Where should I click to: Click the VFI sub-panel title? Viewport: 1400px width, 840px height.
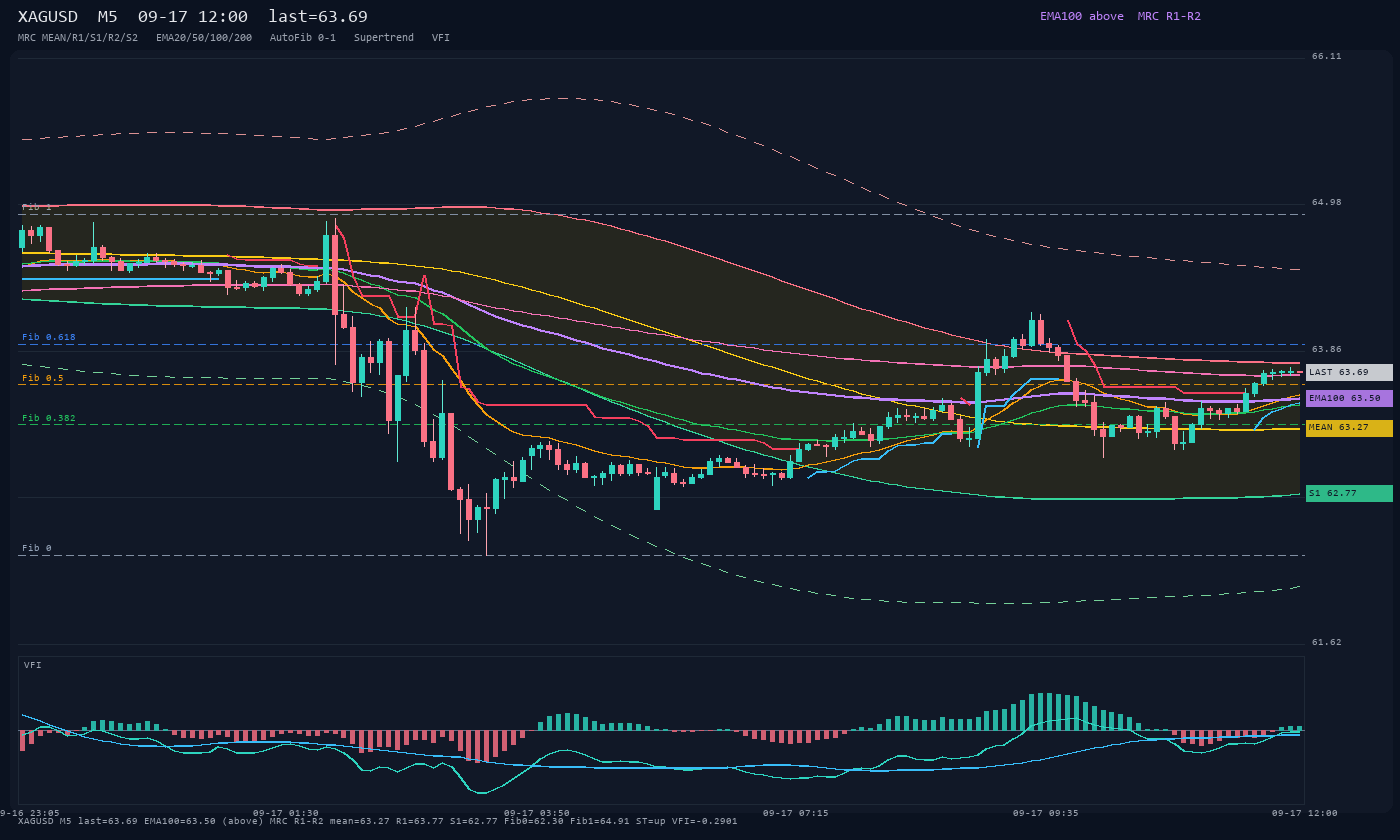[33, 665]
